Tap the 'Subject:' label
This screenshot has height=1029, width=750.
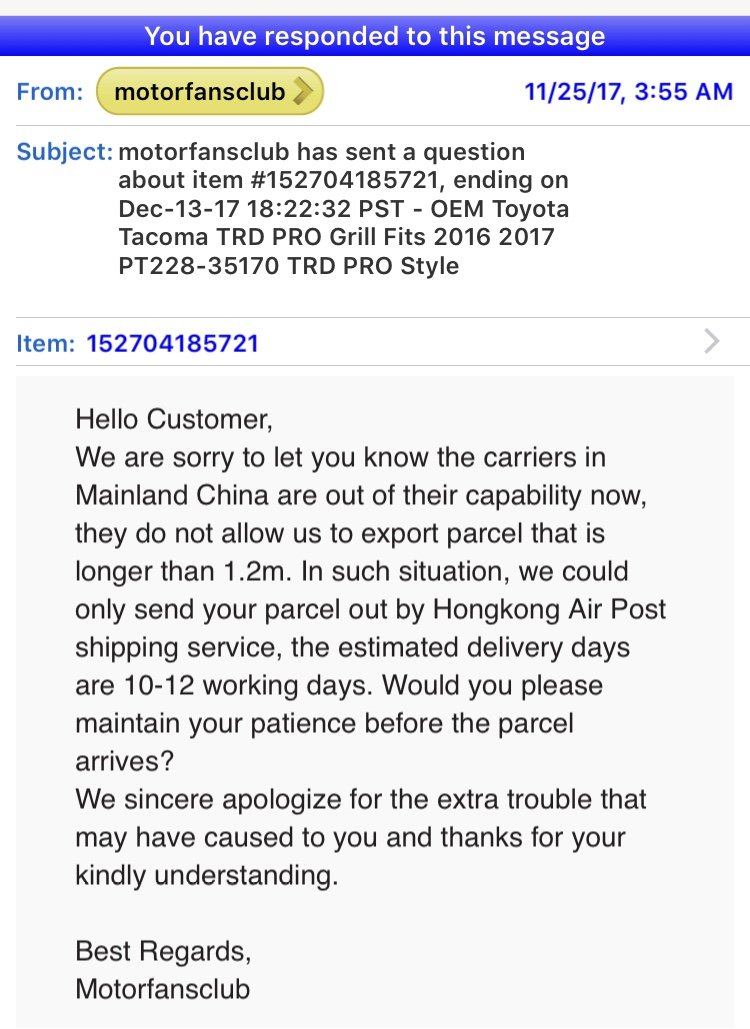[x=65, y=152]
